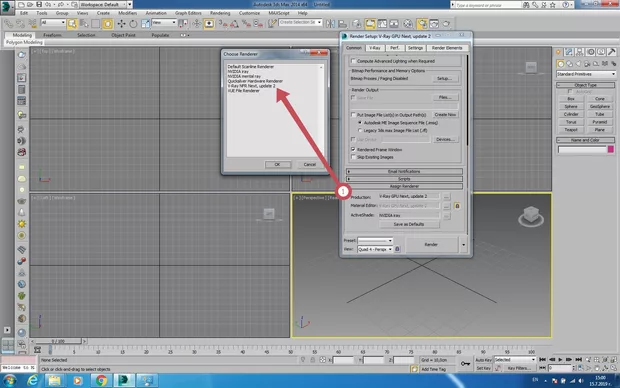Open the Hierarchy command panel tab

[x=580, y=52]
